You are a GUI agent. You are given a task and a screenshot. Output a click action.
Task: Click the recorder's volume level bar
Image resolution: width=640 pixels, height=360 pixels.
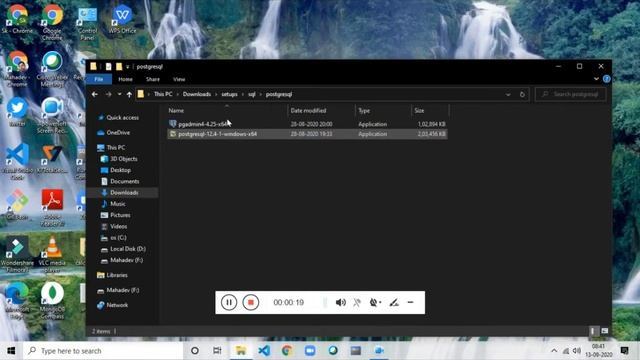coord(325,302)
